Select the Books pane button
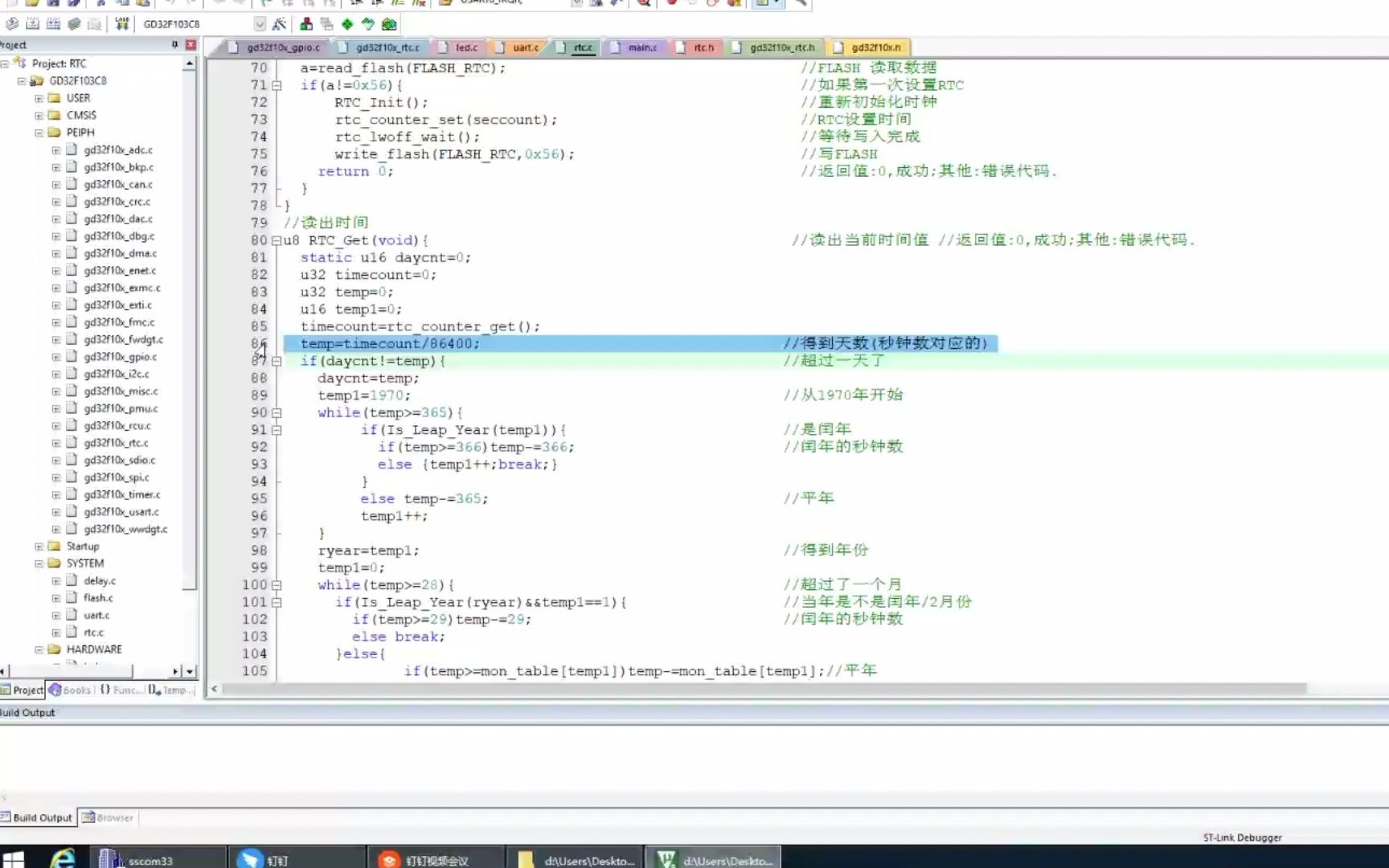Screen dimensions: 1389x868 72,690
